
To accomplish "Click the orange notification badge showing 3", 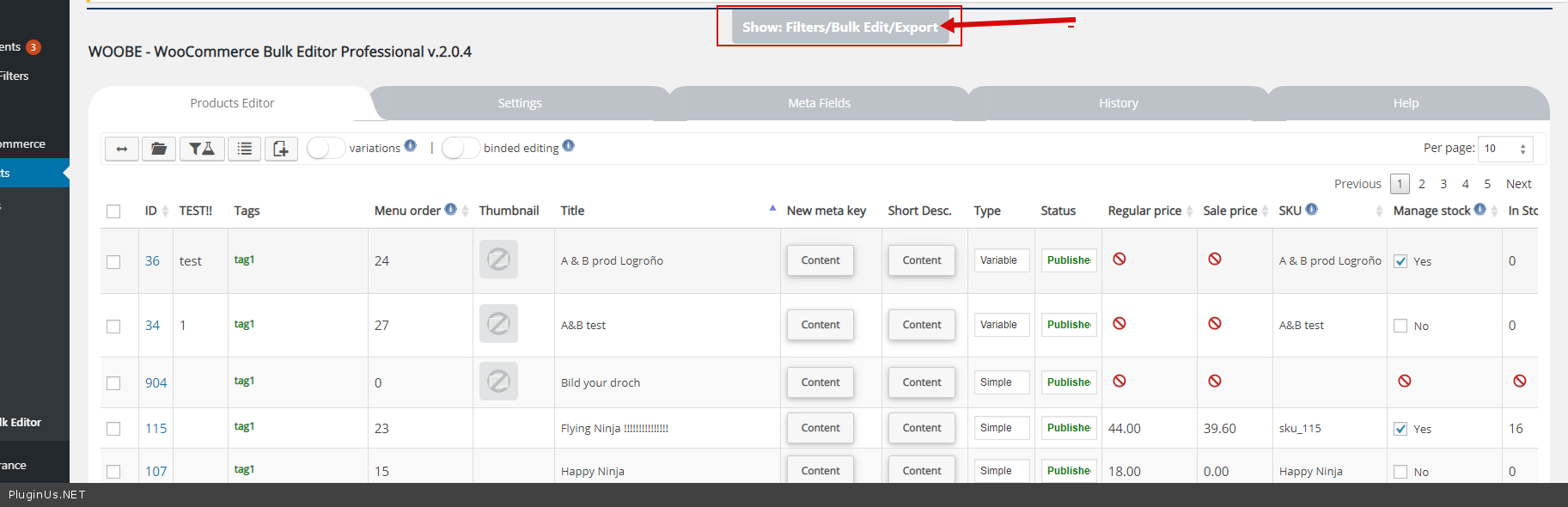I will pos(34,47).
